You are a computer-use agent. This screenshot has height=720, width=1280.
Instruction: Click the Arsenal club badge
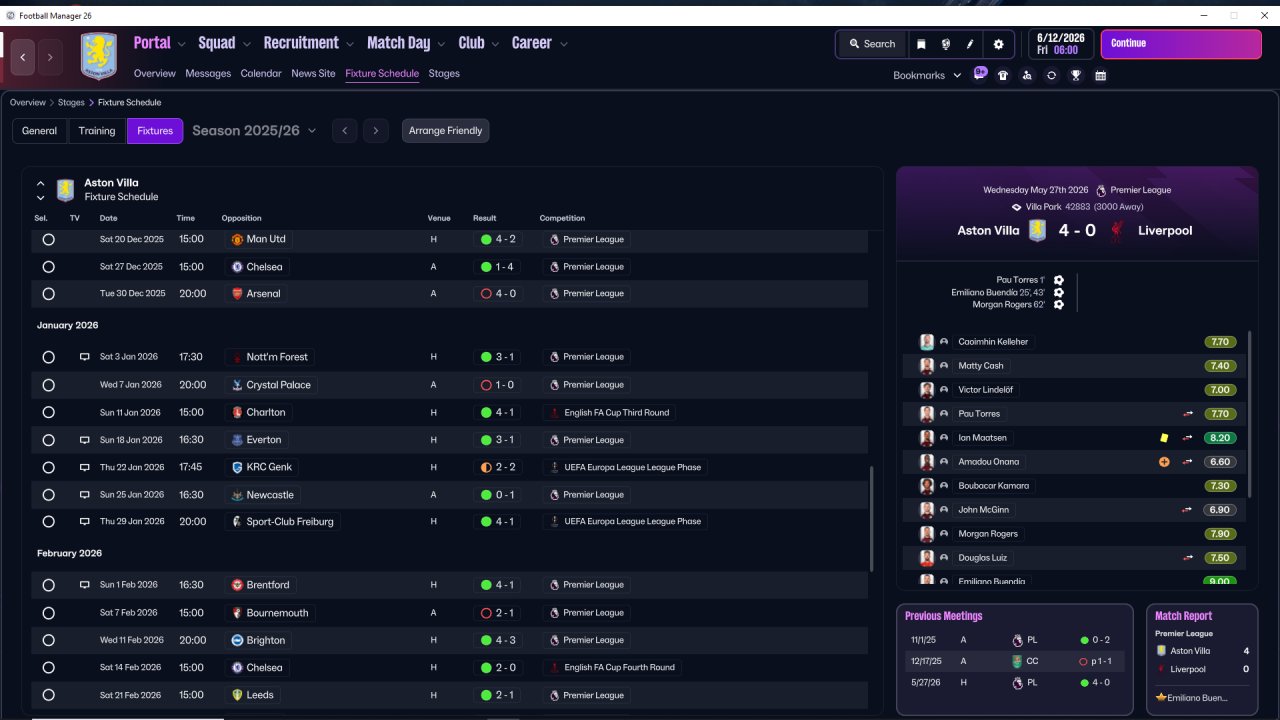point(237,294)
